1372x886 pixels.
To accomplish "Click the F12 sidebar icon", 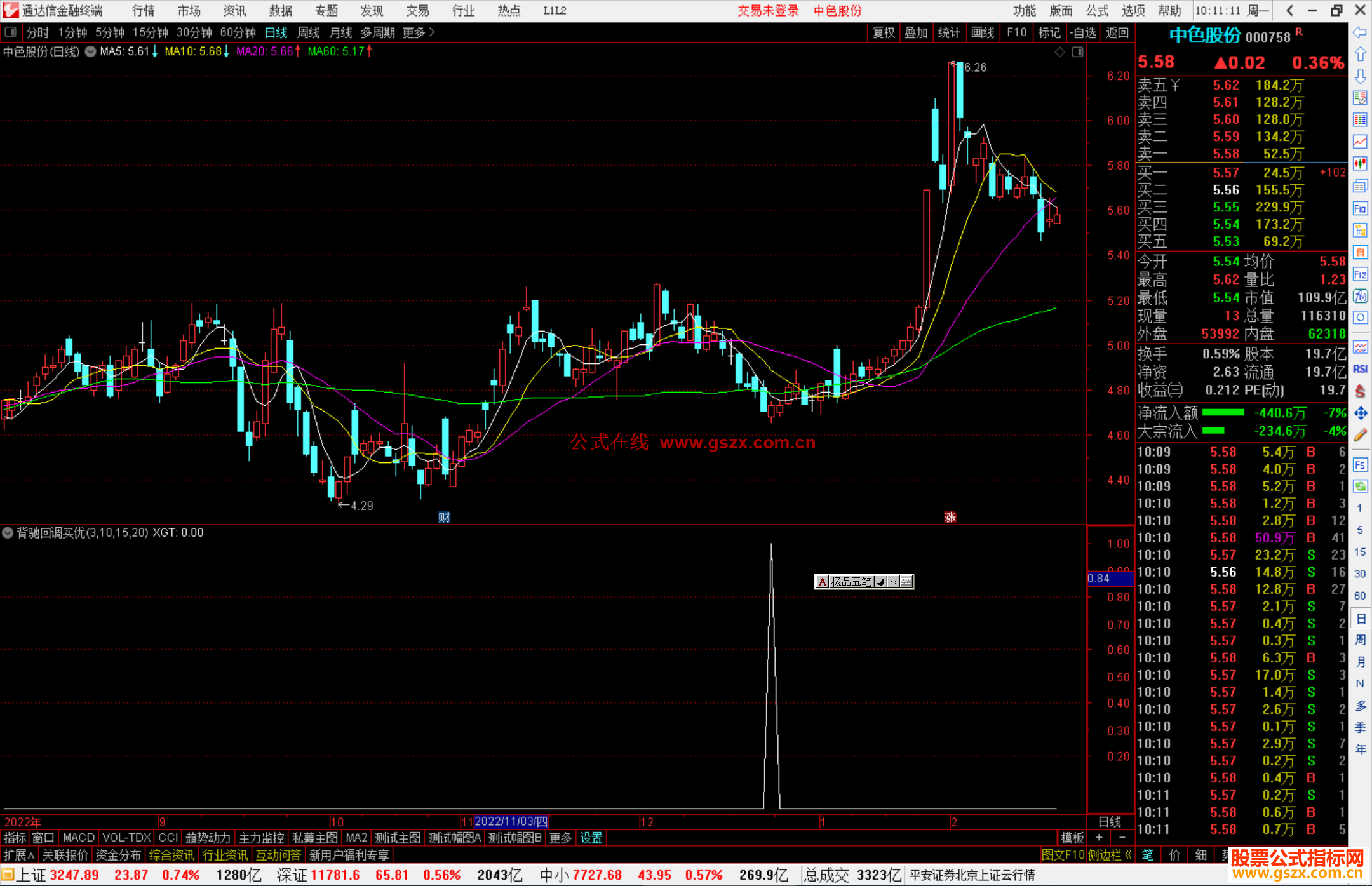I will [1360, 274].
